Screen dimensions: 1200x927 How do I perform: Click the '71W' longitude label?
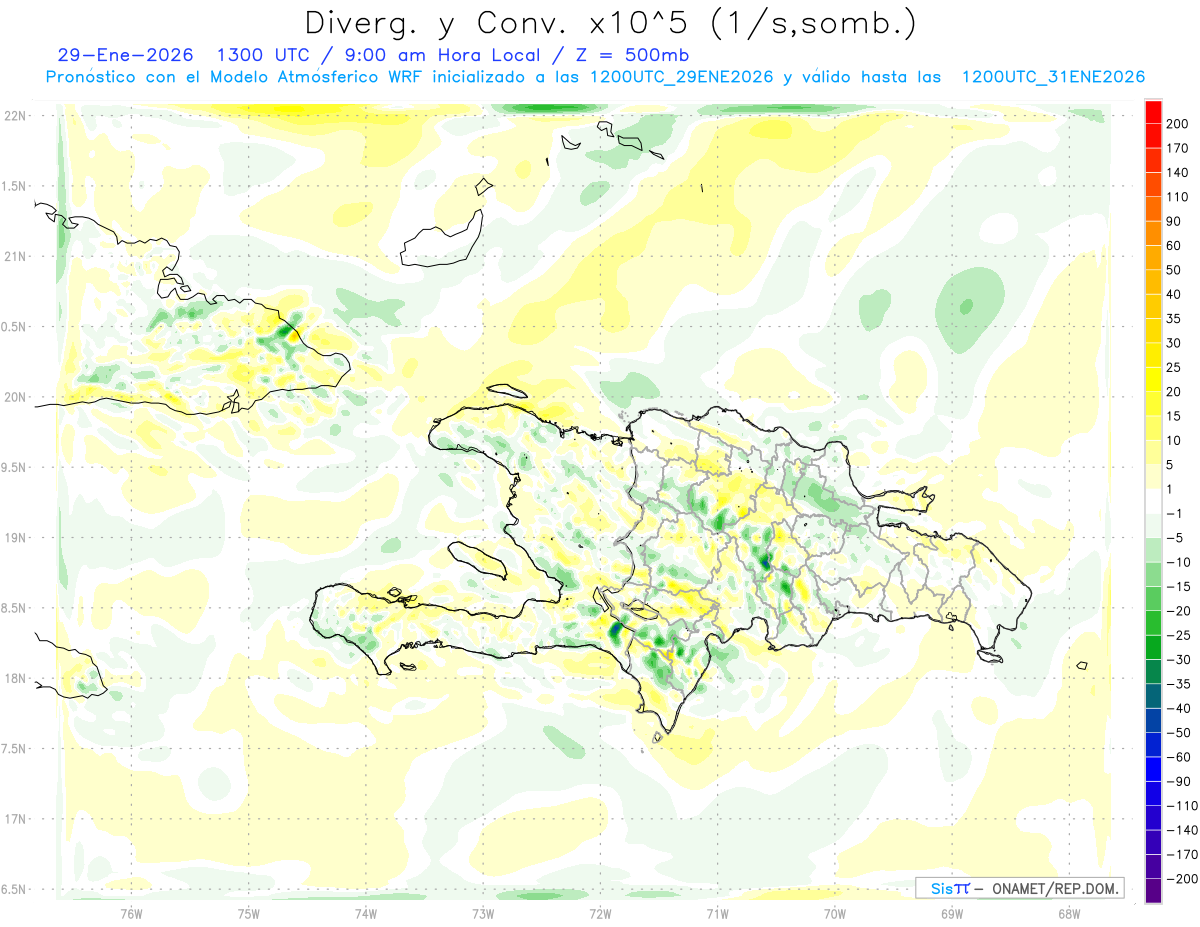(717, 913)
